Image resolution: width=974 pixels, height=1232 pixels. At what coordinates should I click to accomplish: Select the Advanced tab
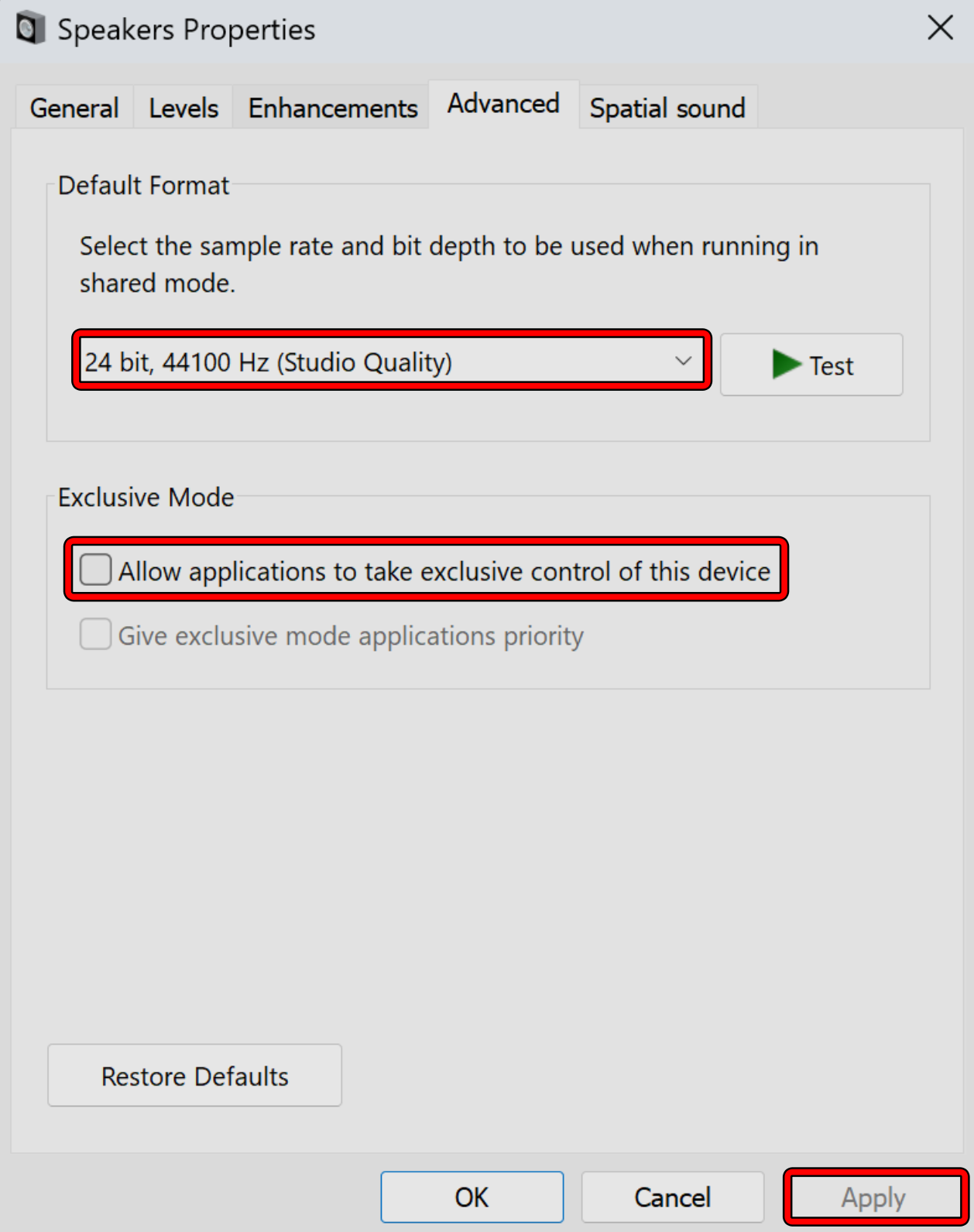click(503, 104)
